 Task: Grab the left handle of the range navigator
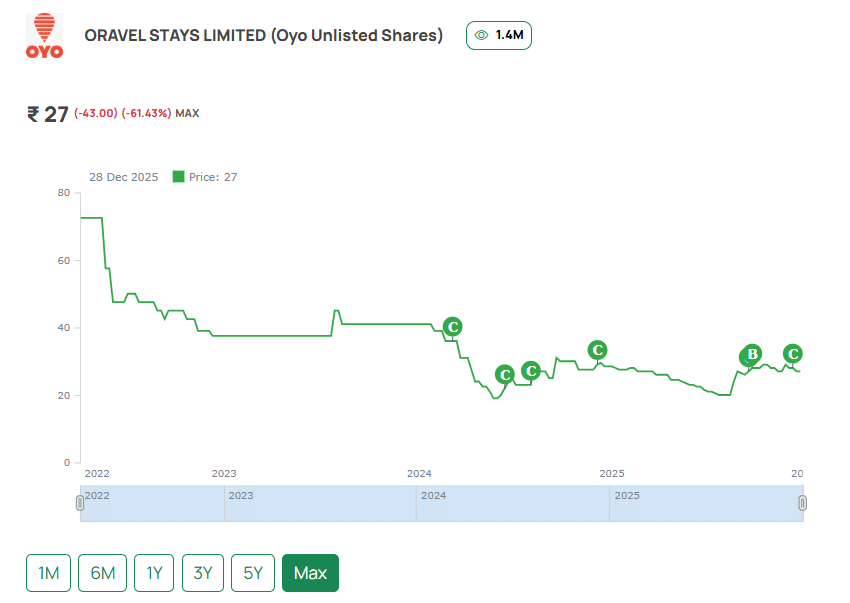pyautogui.click(x=80, y=503)
